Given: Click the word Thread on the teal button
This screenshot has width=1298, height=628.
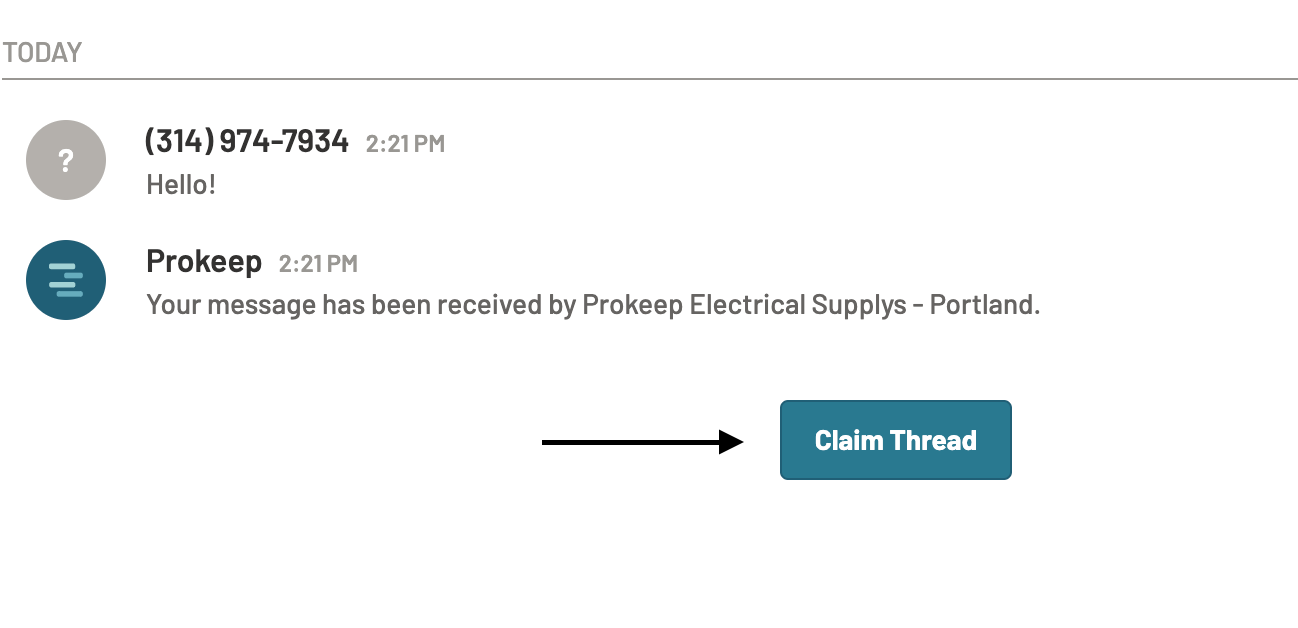Looking at the screenshot, I should point(933,440).
